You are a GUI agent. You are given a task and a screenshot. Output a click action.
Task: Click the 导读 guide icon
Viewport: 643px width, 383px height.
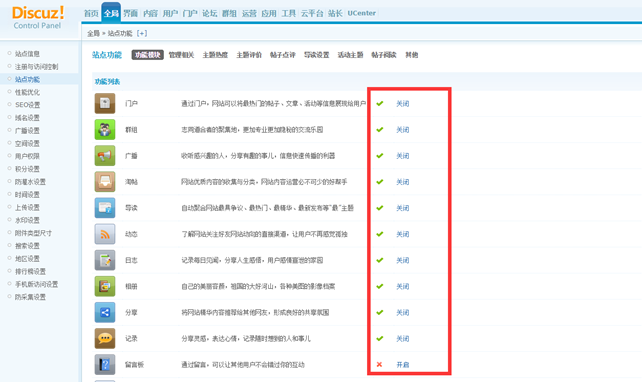pyautogui.click(x=105, y=208)
